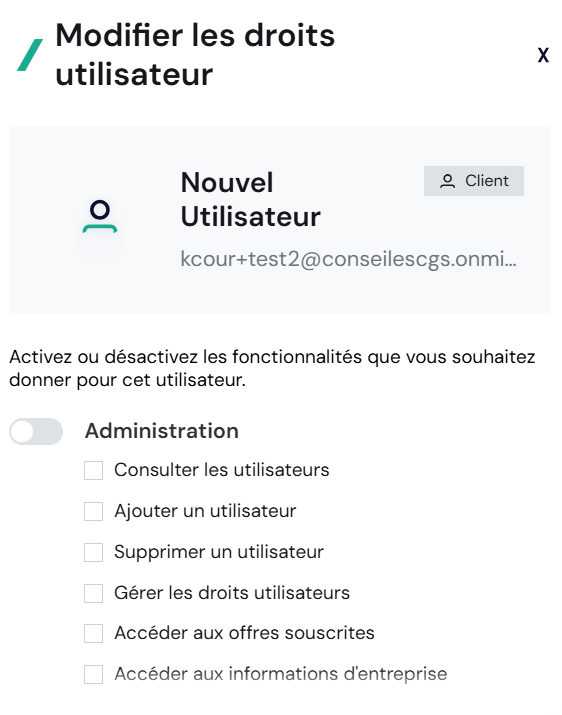Tick Accéder aux informations d'entreprise checkbox
Image resolution: width=562 pixels, height=715 pixels.
[x=93, y=674]
